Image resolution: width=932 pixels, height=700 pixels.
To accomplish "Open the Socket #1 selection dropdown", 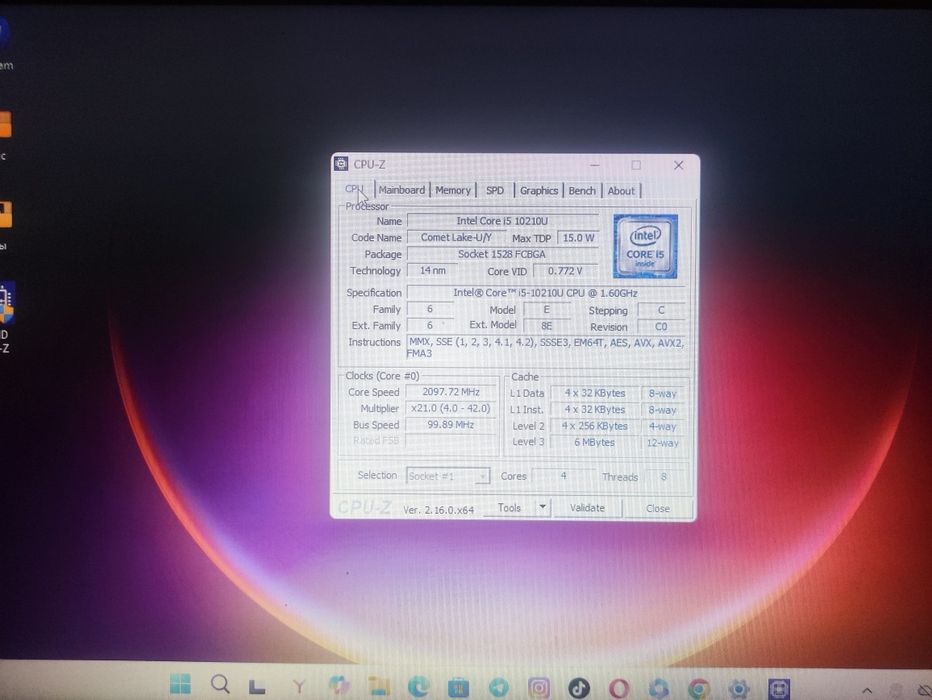I will (x=448, y=476).
